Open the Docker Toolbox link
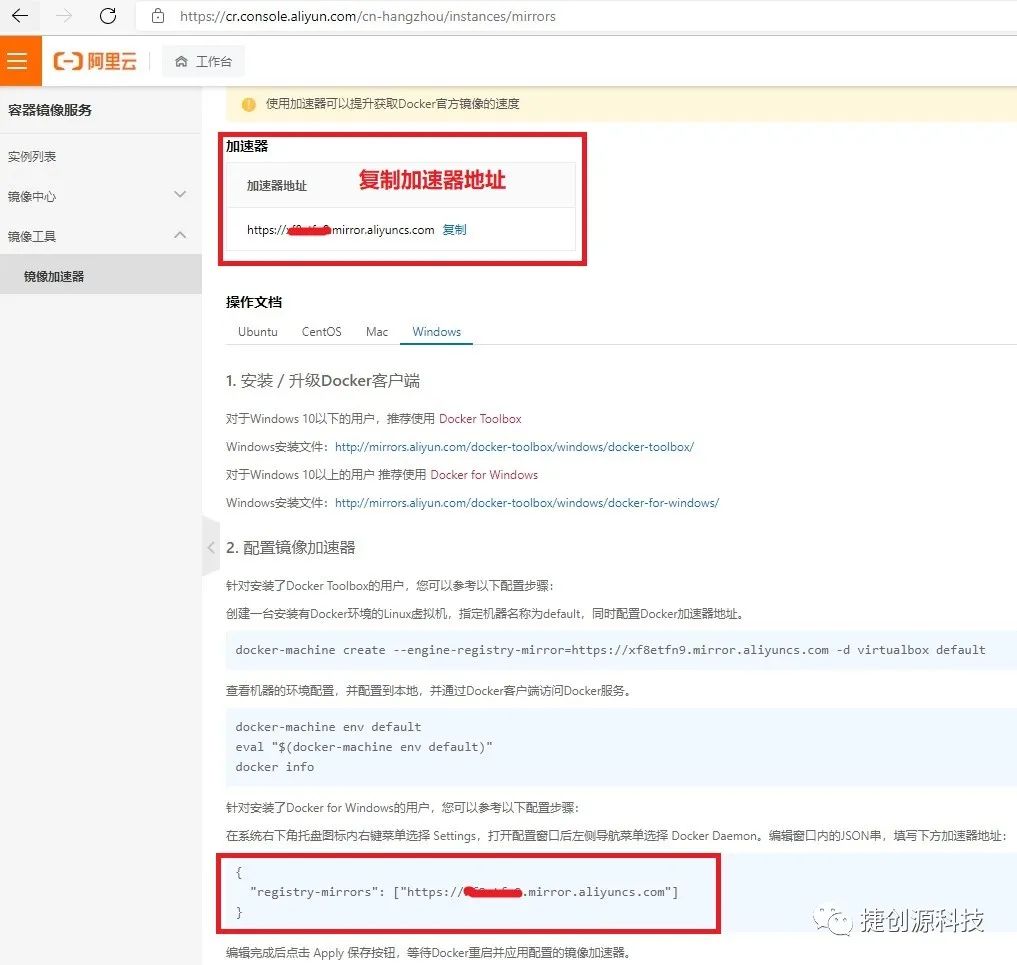1017x965 pixels. click(480, 419)
